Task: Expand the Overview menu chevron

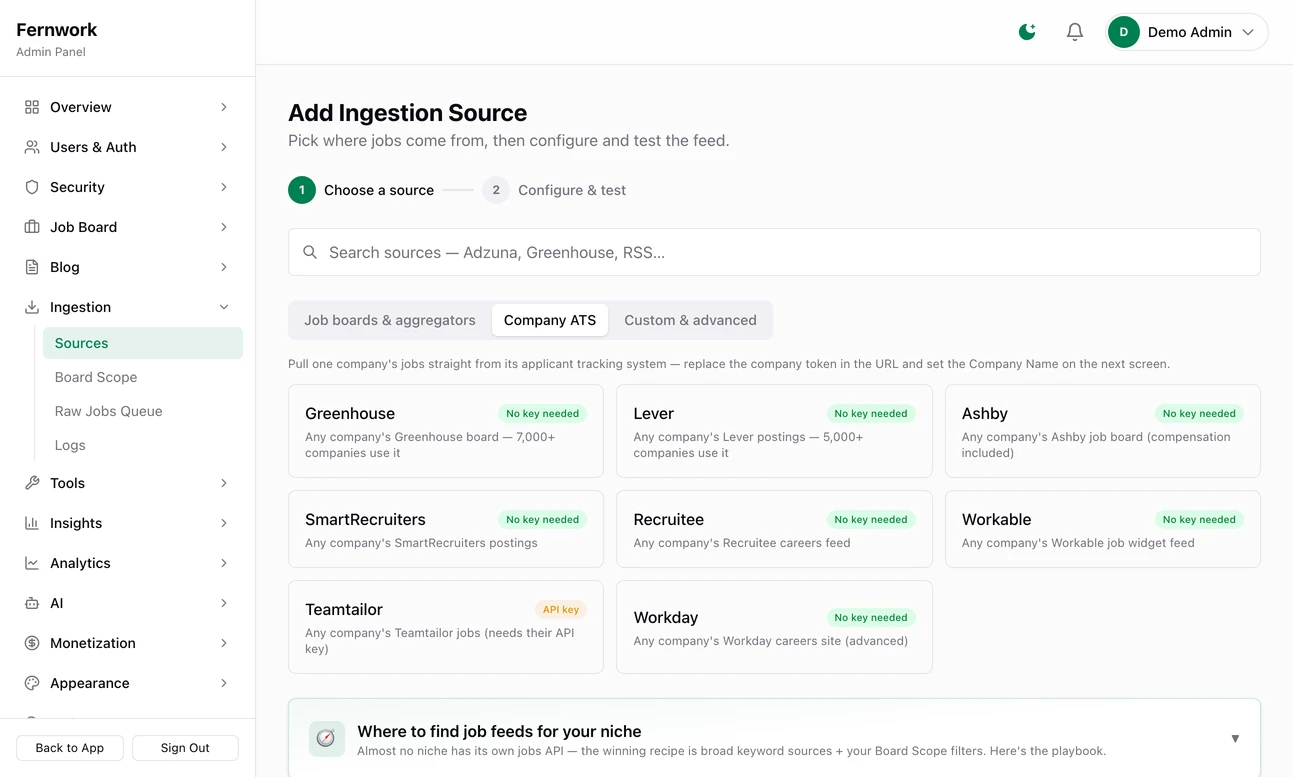Action: pos(224,107)
